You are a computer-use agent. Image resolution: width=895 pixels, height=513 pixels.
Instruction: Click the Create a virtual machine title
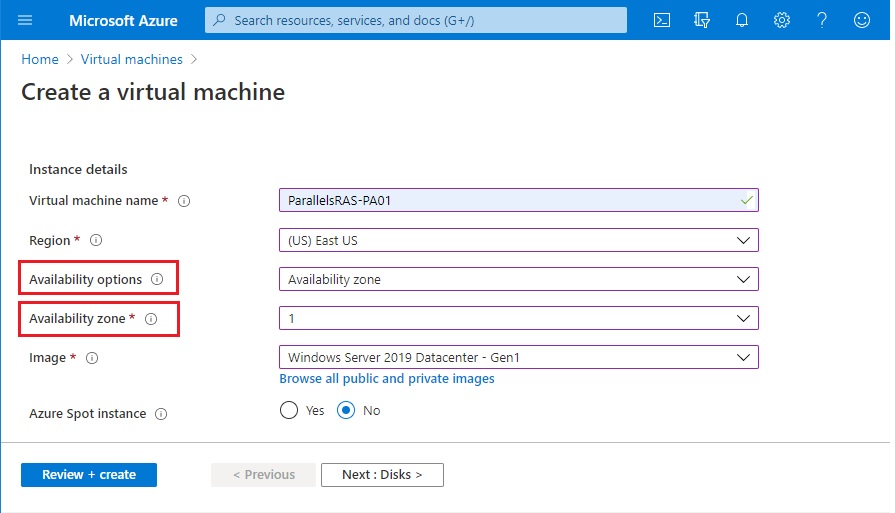[153, 92]
